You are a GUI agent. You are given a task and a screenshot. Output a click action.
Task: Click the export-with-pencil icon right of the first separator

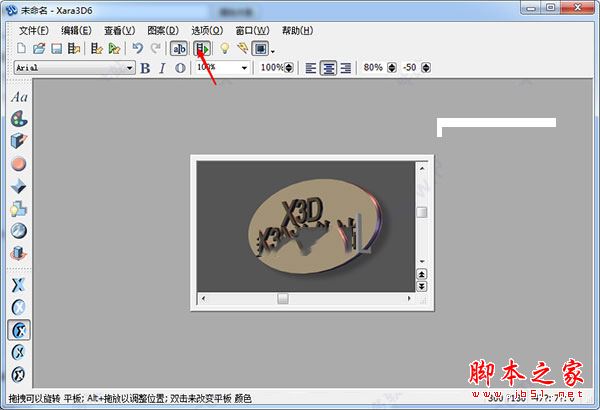[x=96, y=49]
